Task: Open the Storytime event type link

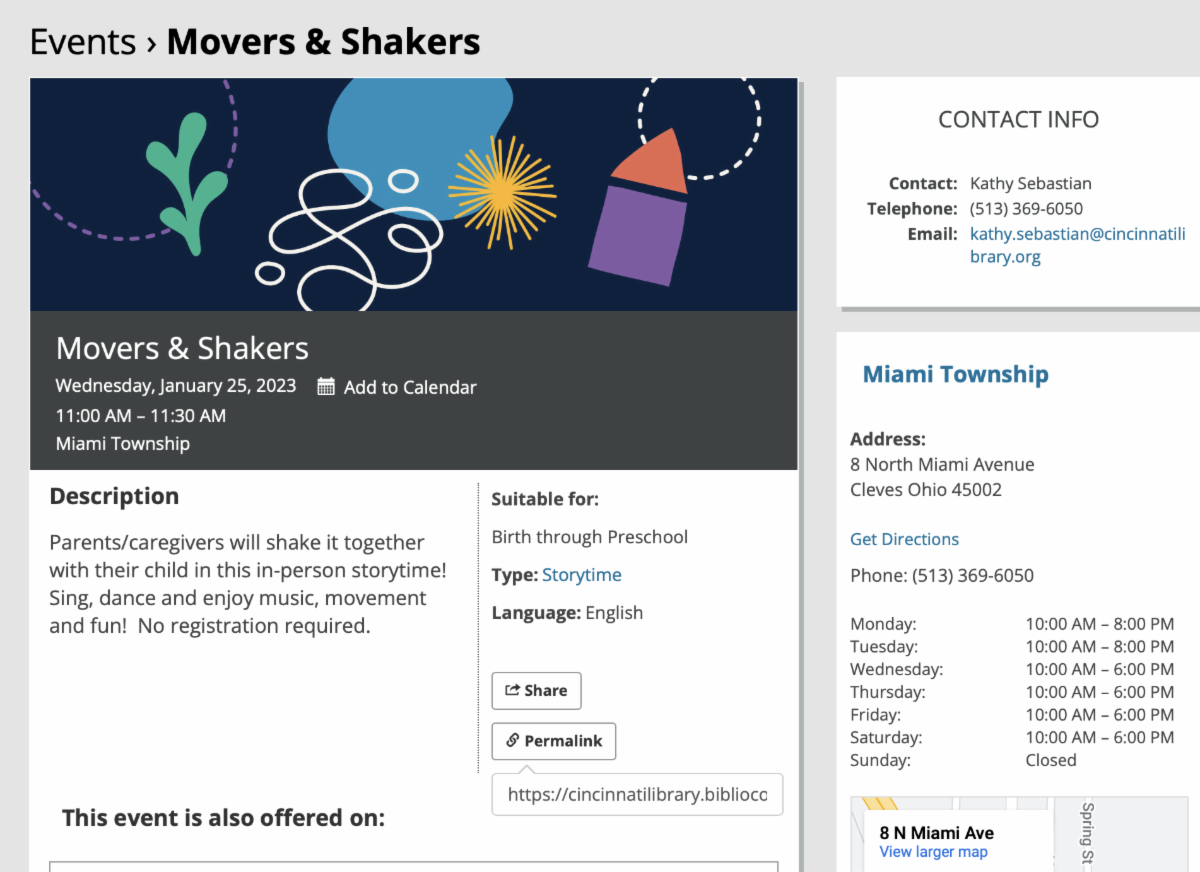Action: [582, 575]
